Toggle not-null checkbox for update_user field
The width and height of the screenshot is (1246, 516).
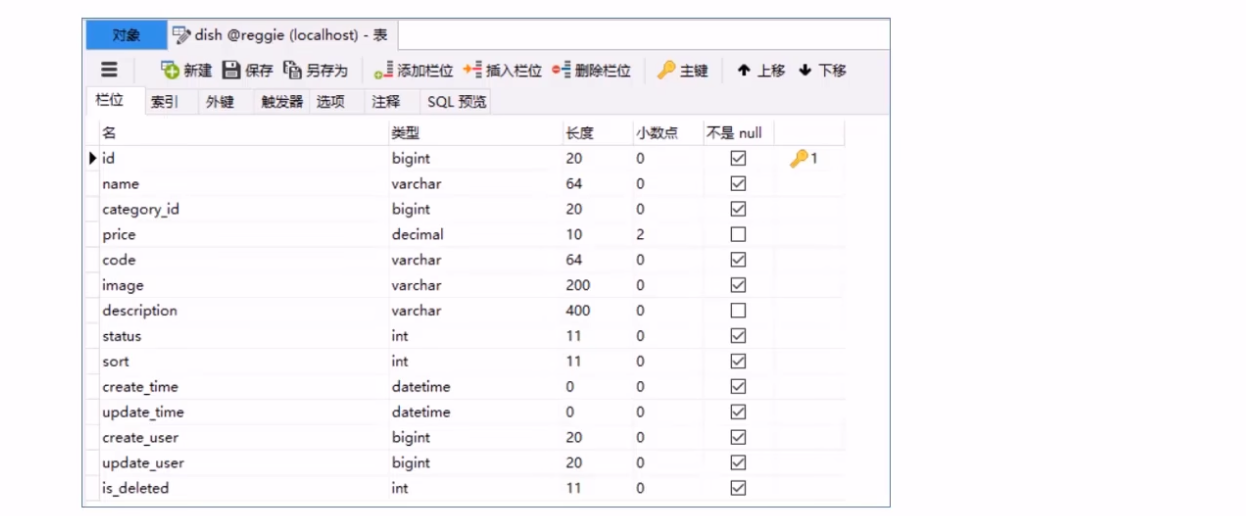pyautogui.click(x=738, y=463)
